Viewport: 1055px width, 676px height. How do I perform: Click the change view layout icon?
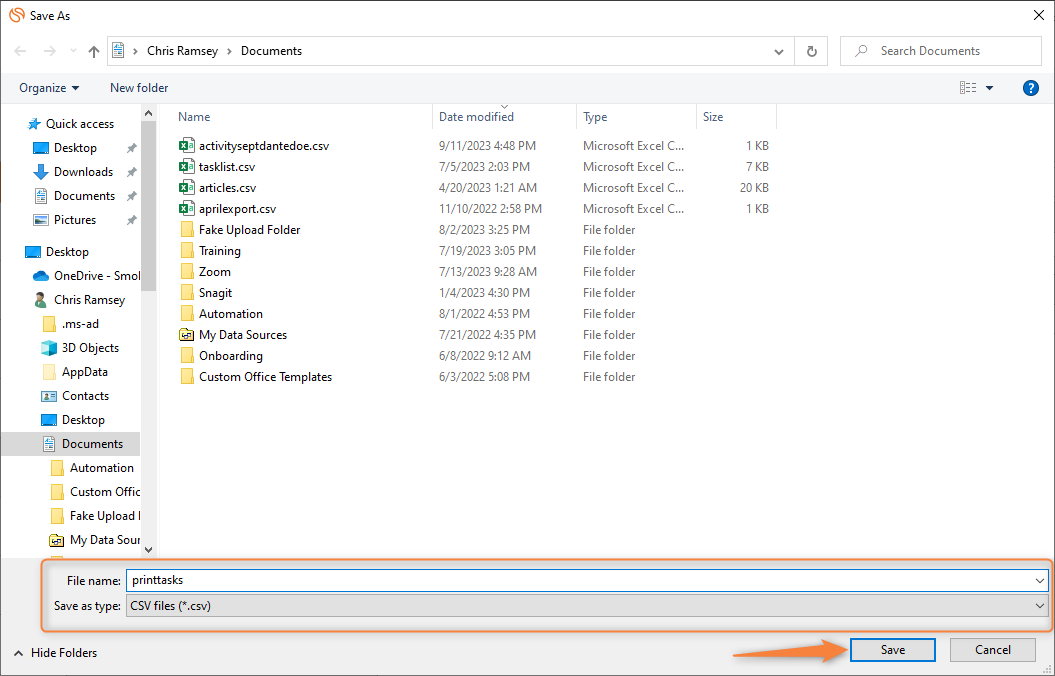click(x=968, y=88)
